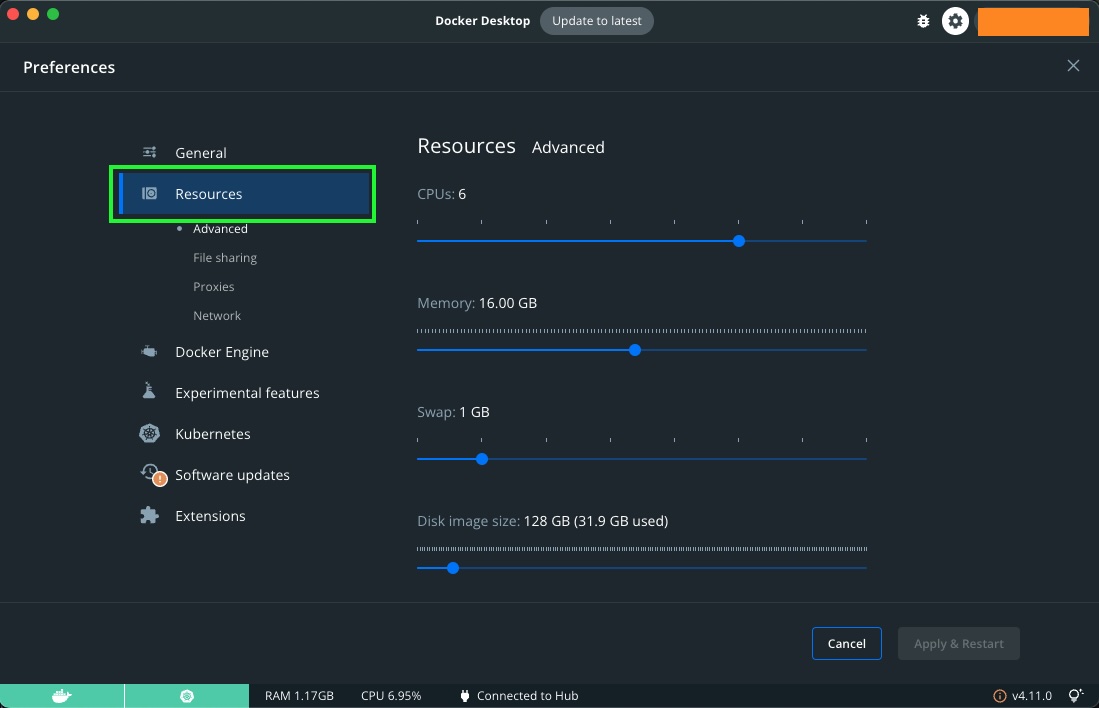Click the yellow macOS minimize button
Viewport: 1099px width, 708px height.
pos(33,14)
